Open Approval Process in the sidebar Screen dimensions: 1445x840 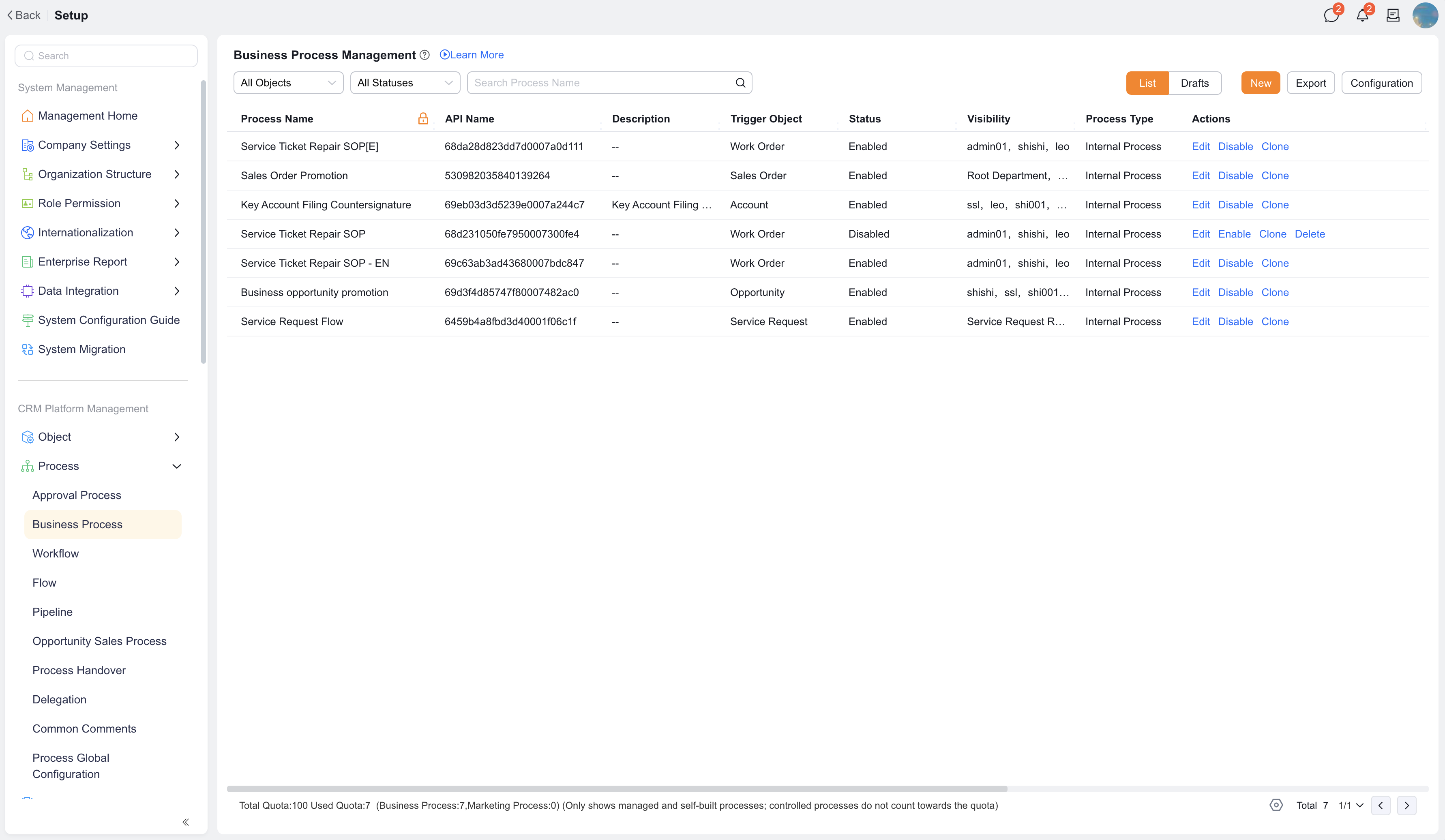click(77, 495)
